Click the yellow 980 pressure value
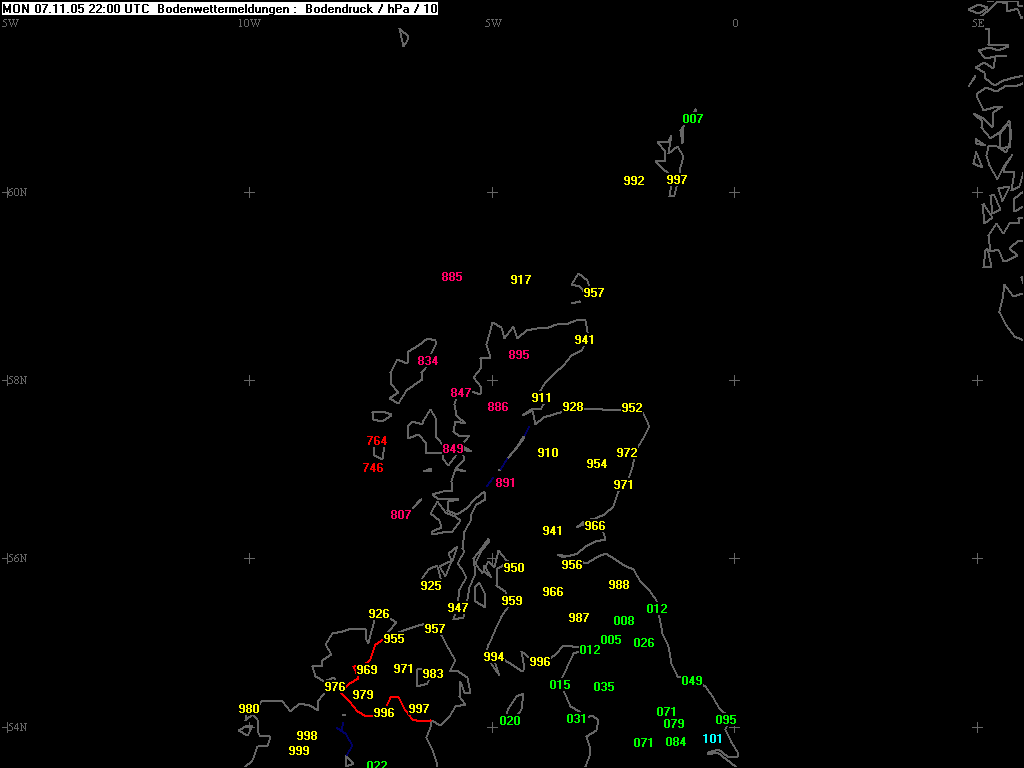The image size is (1024, 768). tap(248, 709)
